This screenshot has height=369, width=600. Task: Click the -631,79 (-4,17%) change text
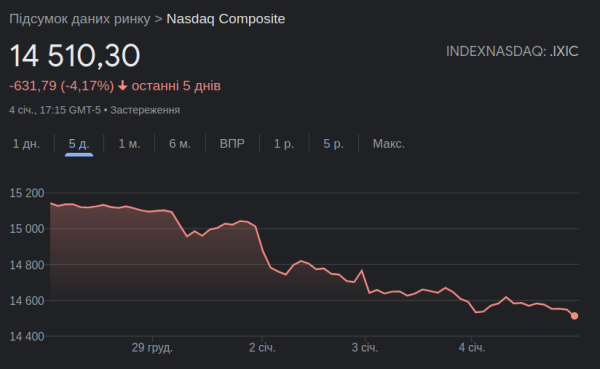(62, 86)
